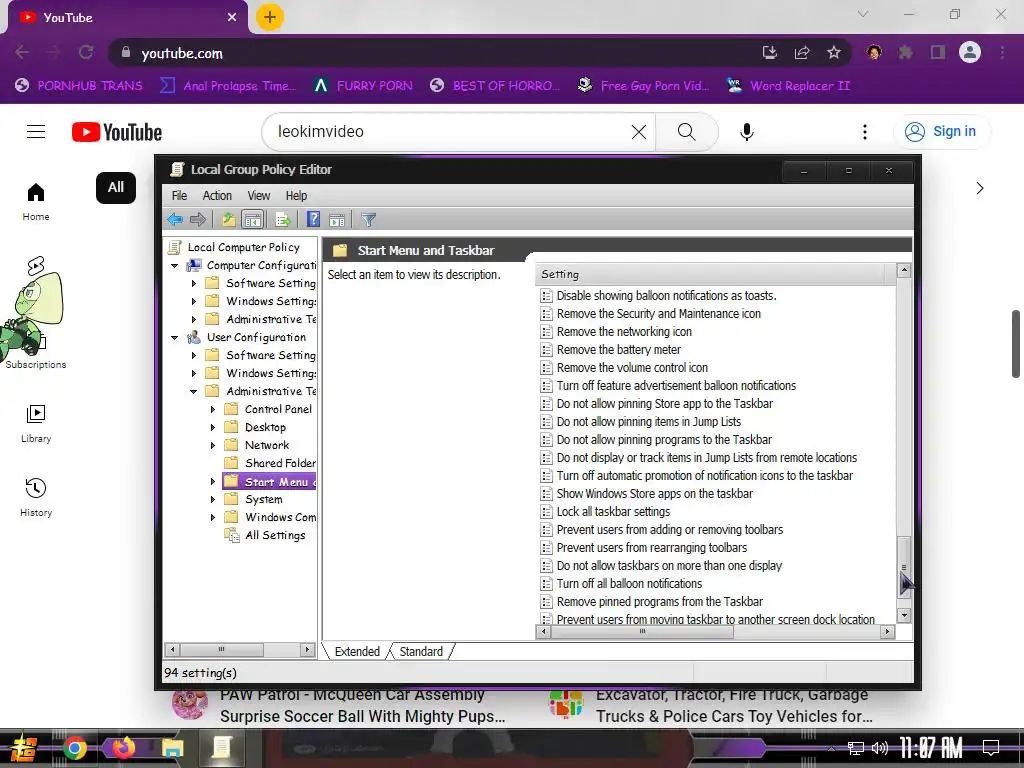1024x768 pixels.
Task: Click the YouTube logo
Action: (117, 132)
